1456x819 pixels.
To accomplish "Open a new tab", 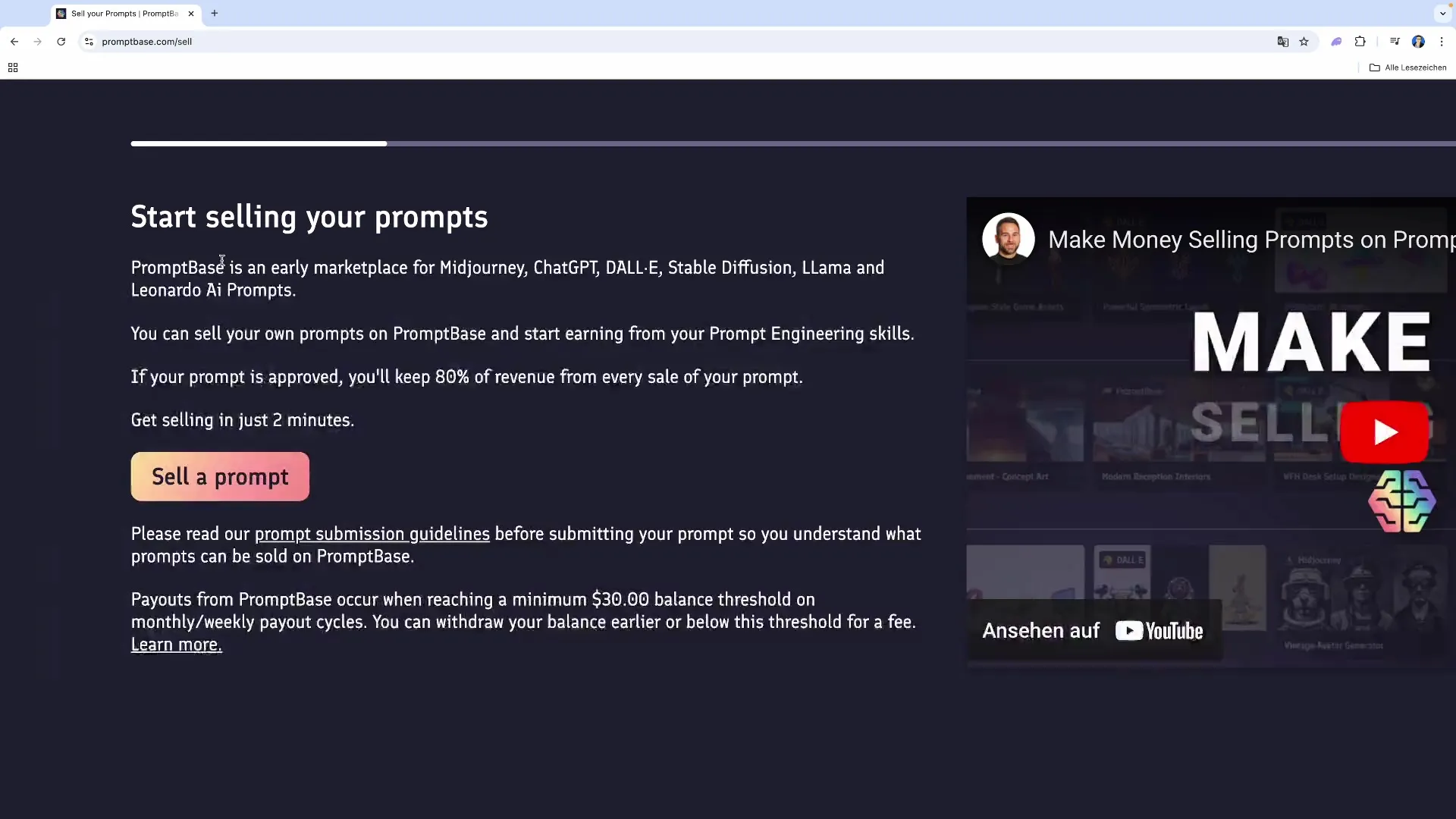I will pyautogui.click(x=215, y=14).
